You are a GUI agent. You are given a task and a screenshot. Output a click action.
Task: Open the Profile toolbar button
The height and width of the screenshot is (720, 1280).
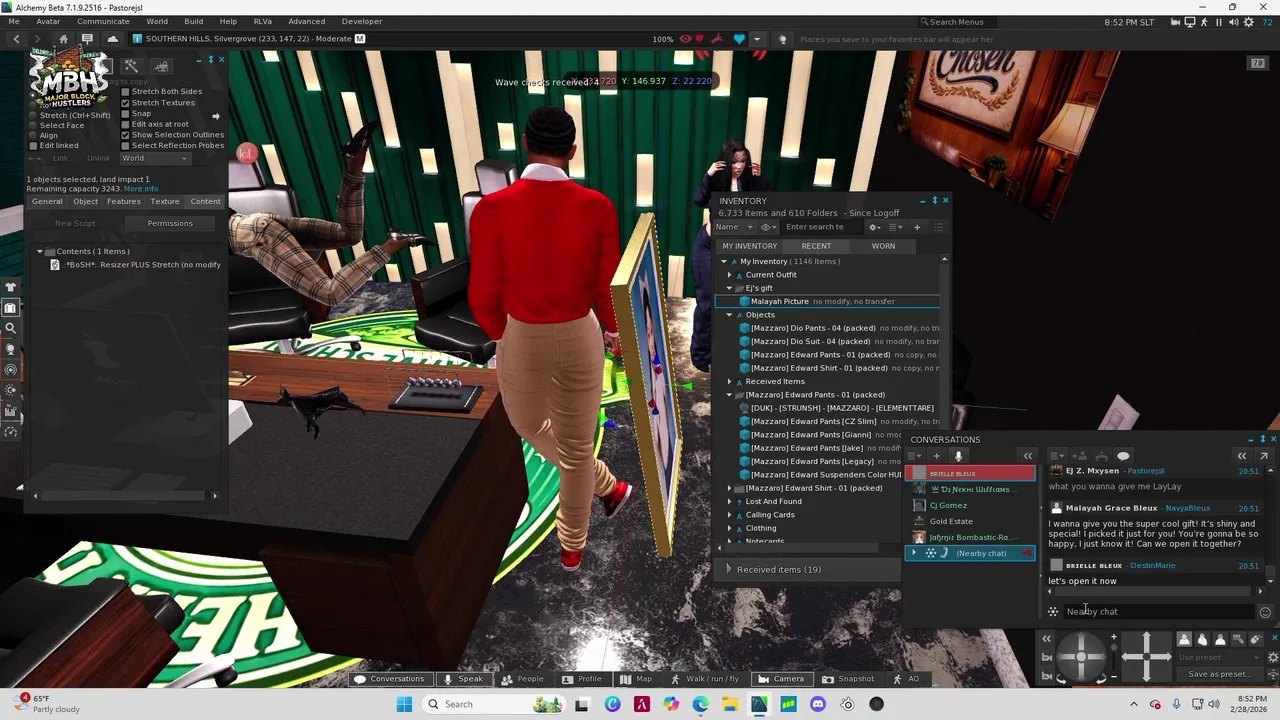[x=582, y=679]
